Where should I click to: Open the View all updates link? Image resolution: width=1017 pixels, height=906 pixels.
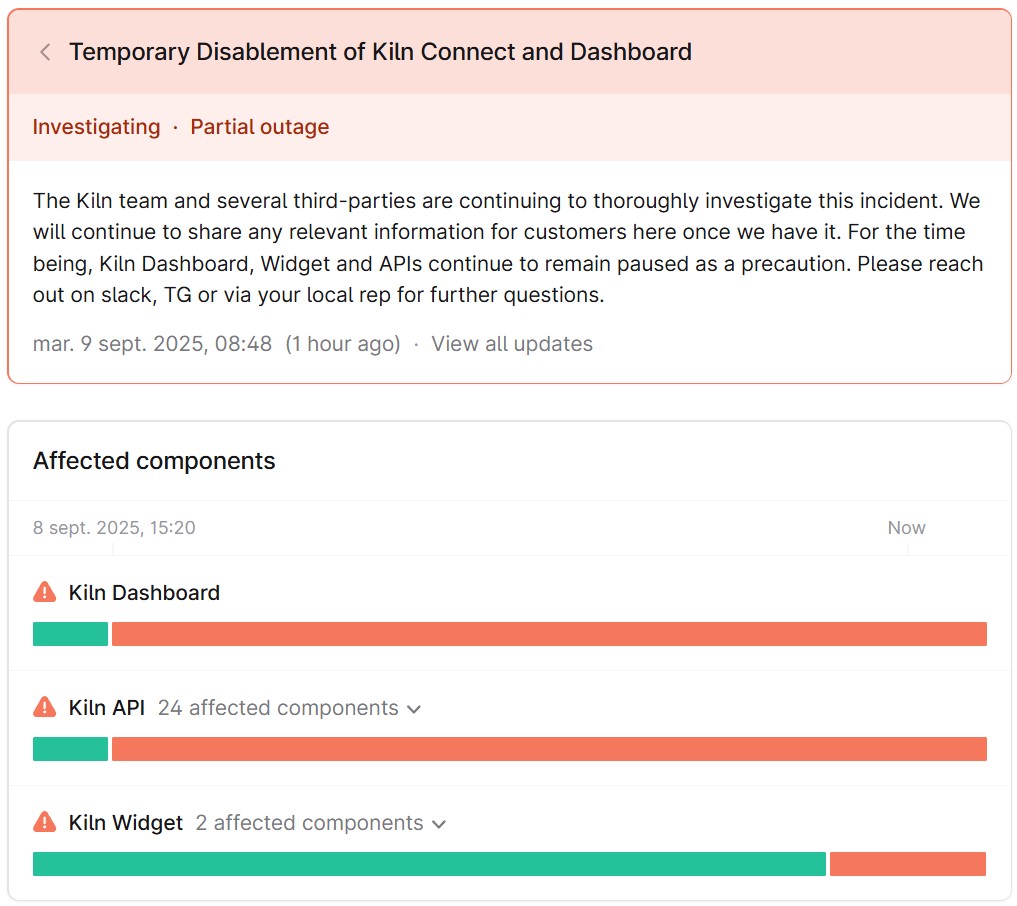point(512,344)
